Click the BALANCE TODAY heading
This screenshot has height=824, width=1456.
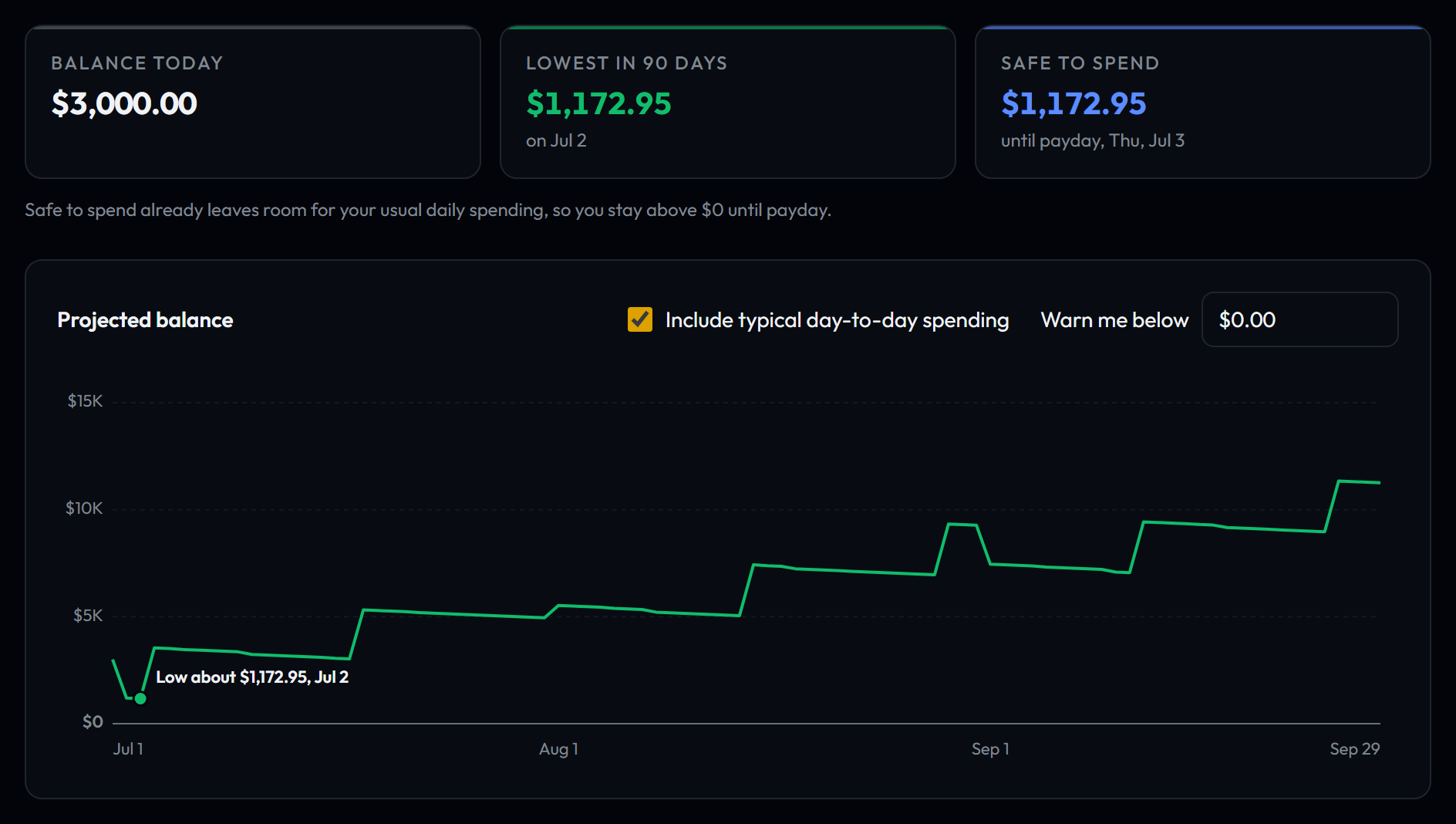click(136, 63)
